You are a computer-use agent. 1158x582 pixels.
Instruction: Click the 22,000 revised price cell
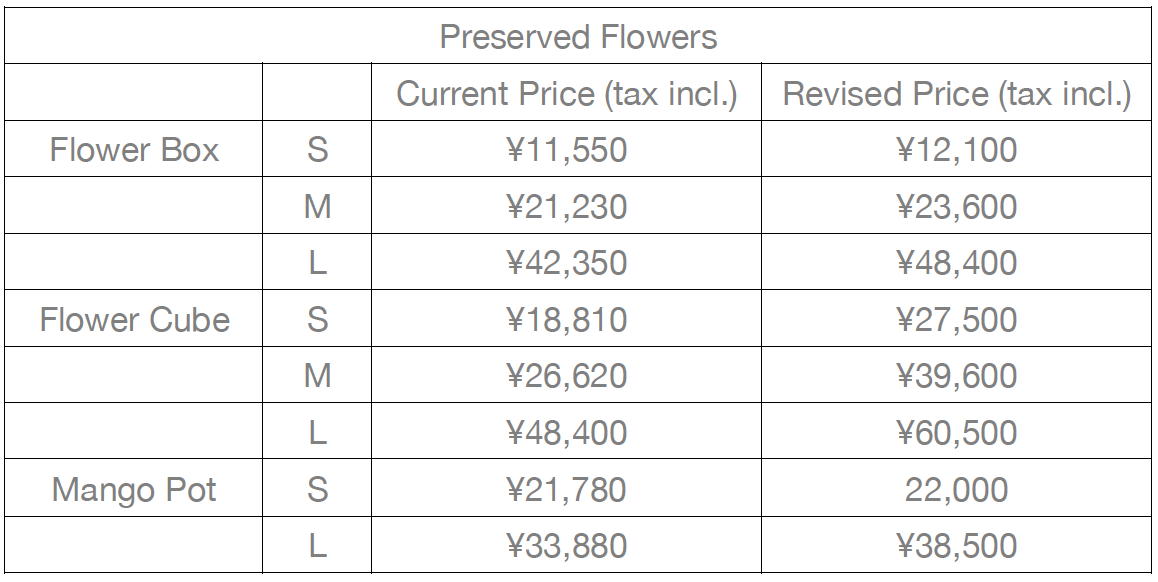coord(956,490)
